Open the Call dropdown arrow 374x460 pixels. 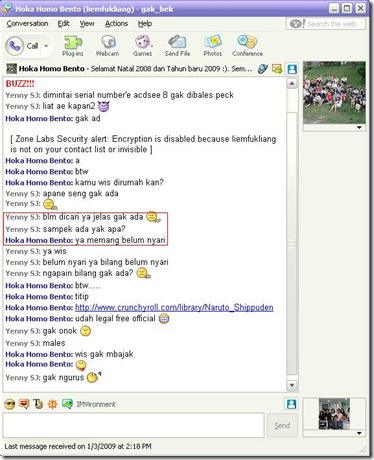click(x=47, y=46)
